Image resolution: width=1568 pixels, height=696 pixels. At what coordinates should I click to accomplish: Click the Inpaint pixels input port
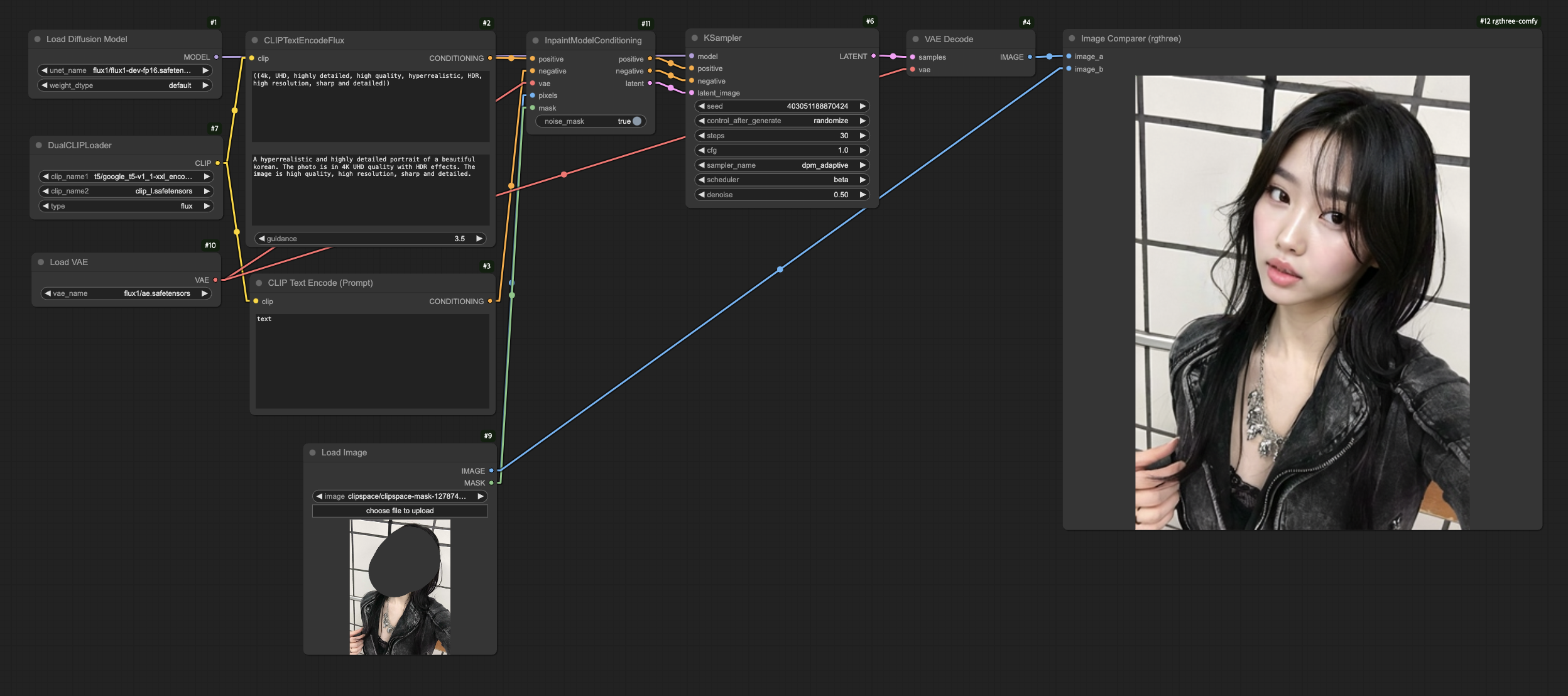(533, 95)
